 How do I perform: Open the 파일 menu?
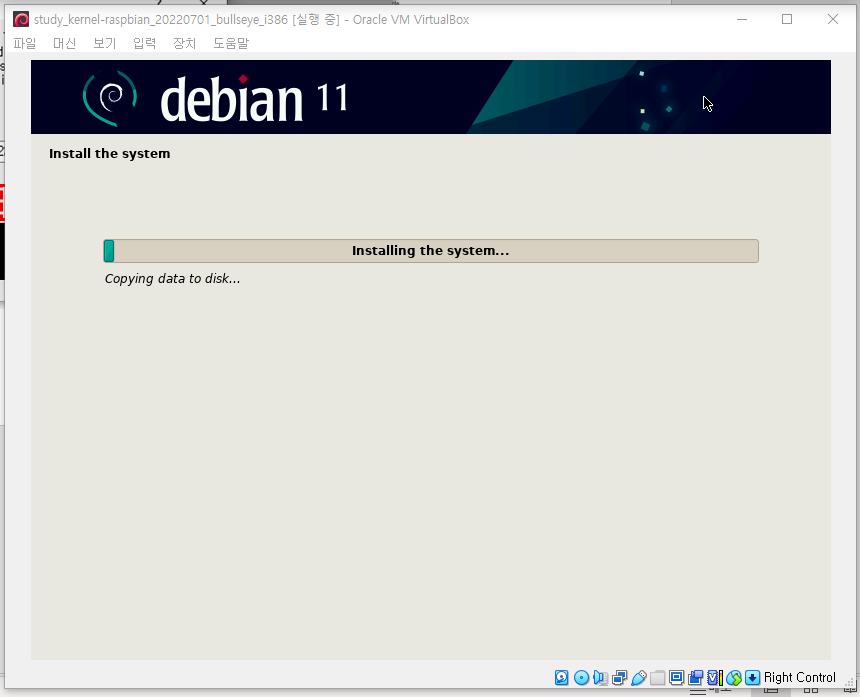coord(24,43)
